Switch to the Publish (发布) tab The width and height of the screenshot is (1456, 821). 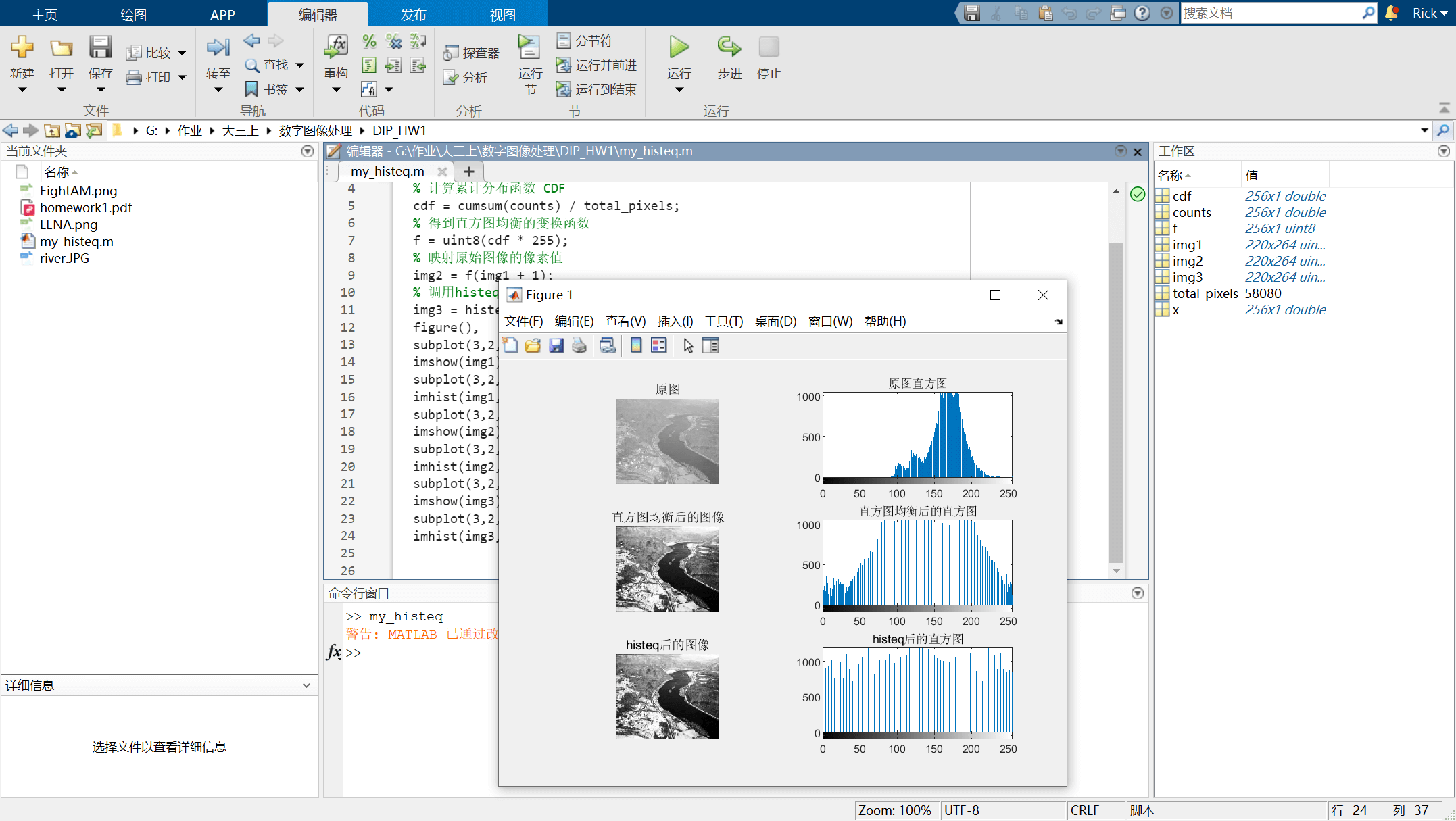coord(413,14)
